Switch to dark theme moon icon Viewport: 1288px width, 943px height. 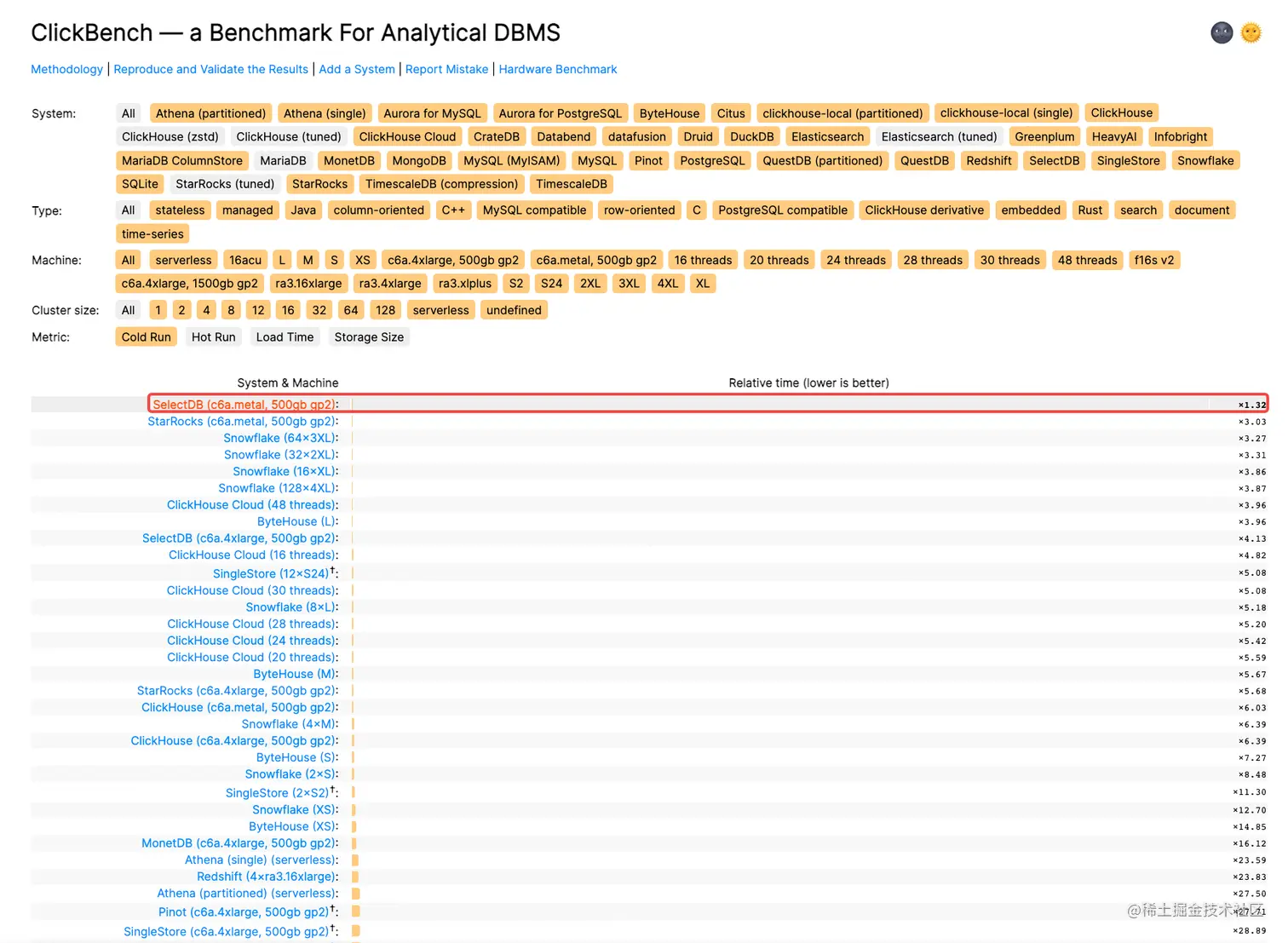click(1222, 32)
